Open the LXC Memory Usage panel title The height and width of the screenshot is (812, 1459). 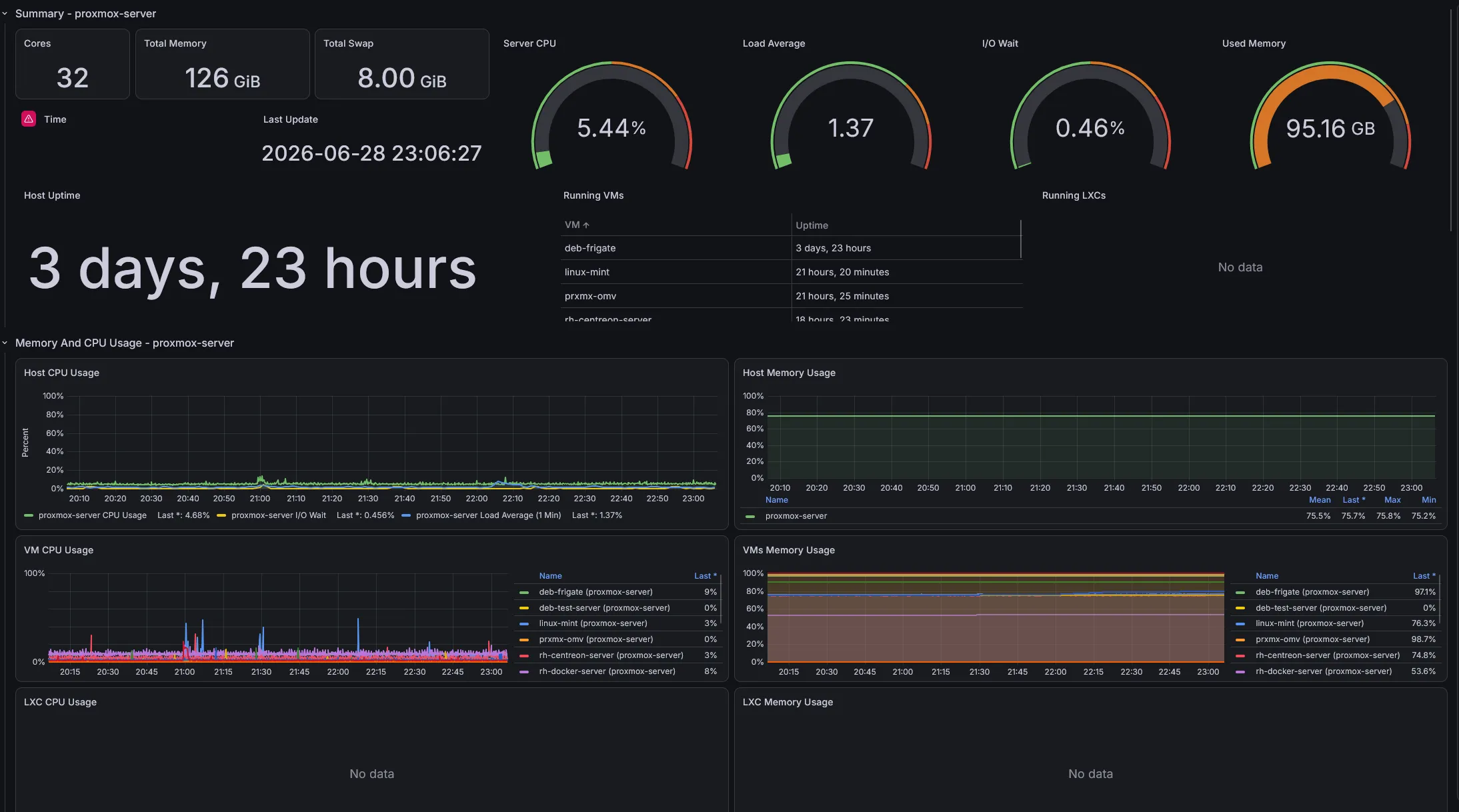(x=788, y=702)
